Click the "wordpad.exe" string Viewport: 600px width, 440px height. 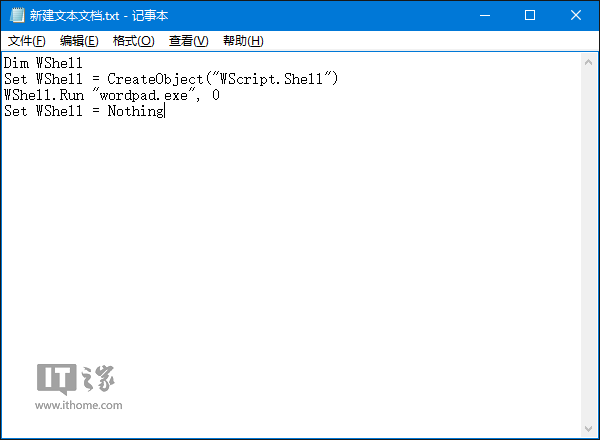(143, 95)
